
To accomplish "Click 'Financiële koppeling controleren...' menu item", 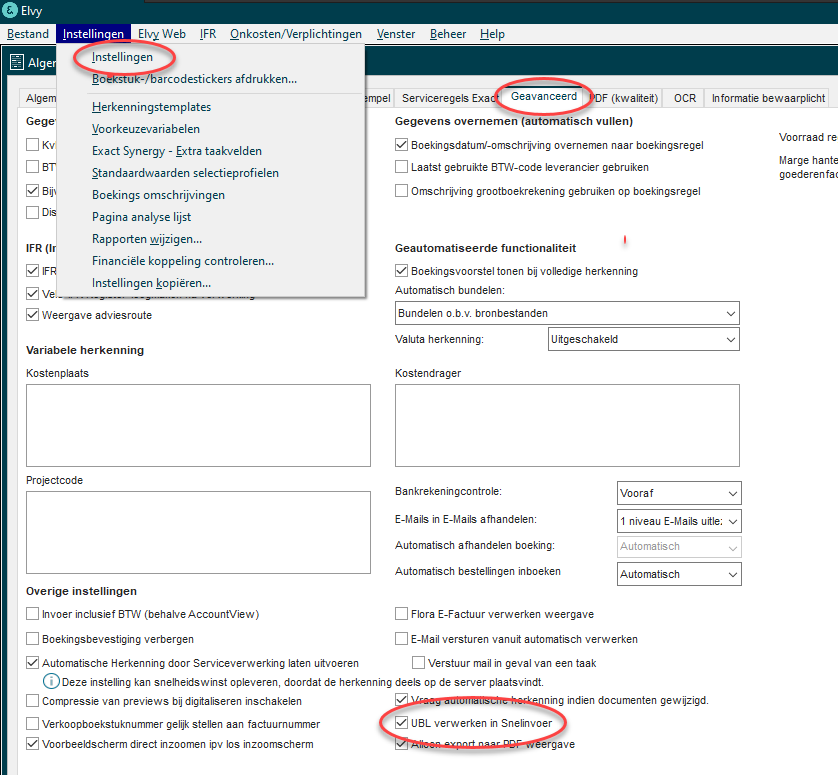I will pyautogui.click(x=183, y=261).
